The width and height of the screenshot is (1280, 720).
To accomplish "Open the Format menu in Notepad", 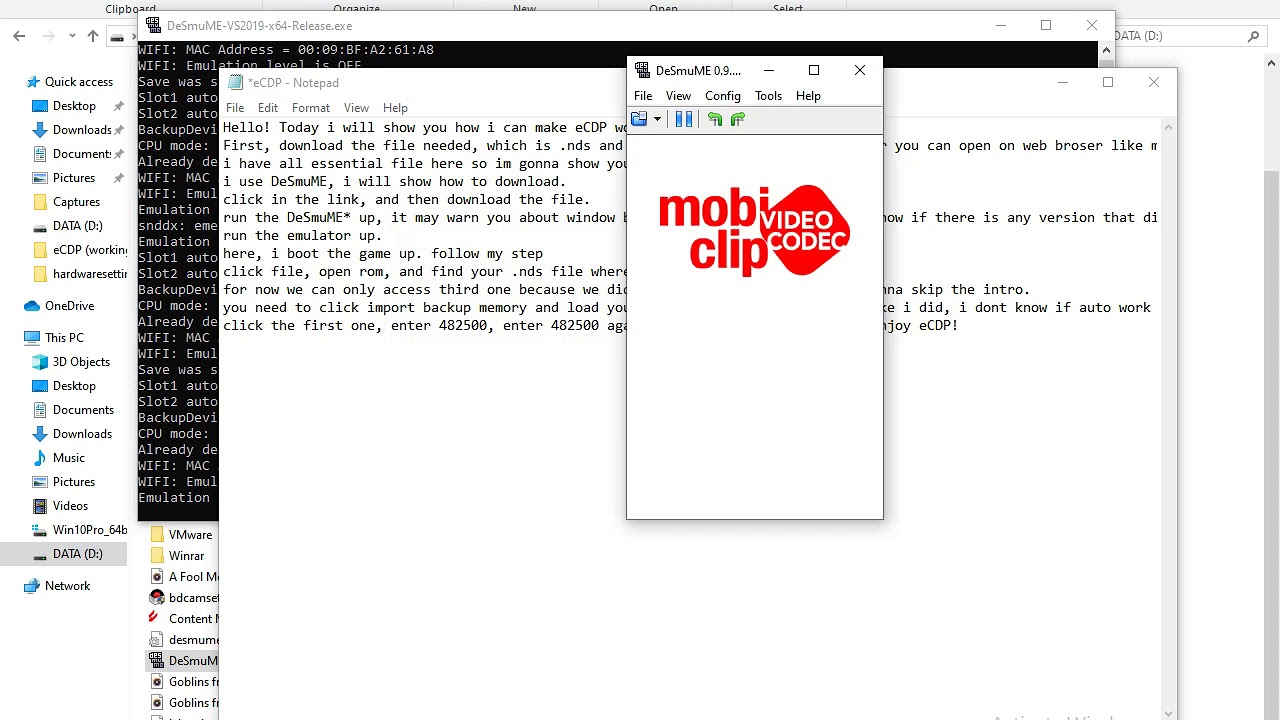I will click(x=311, y=108).
